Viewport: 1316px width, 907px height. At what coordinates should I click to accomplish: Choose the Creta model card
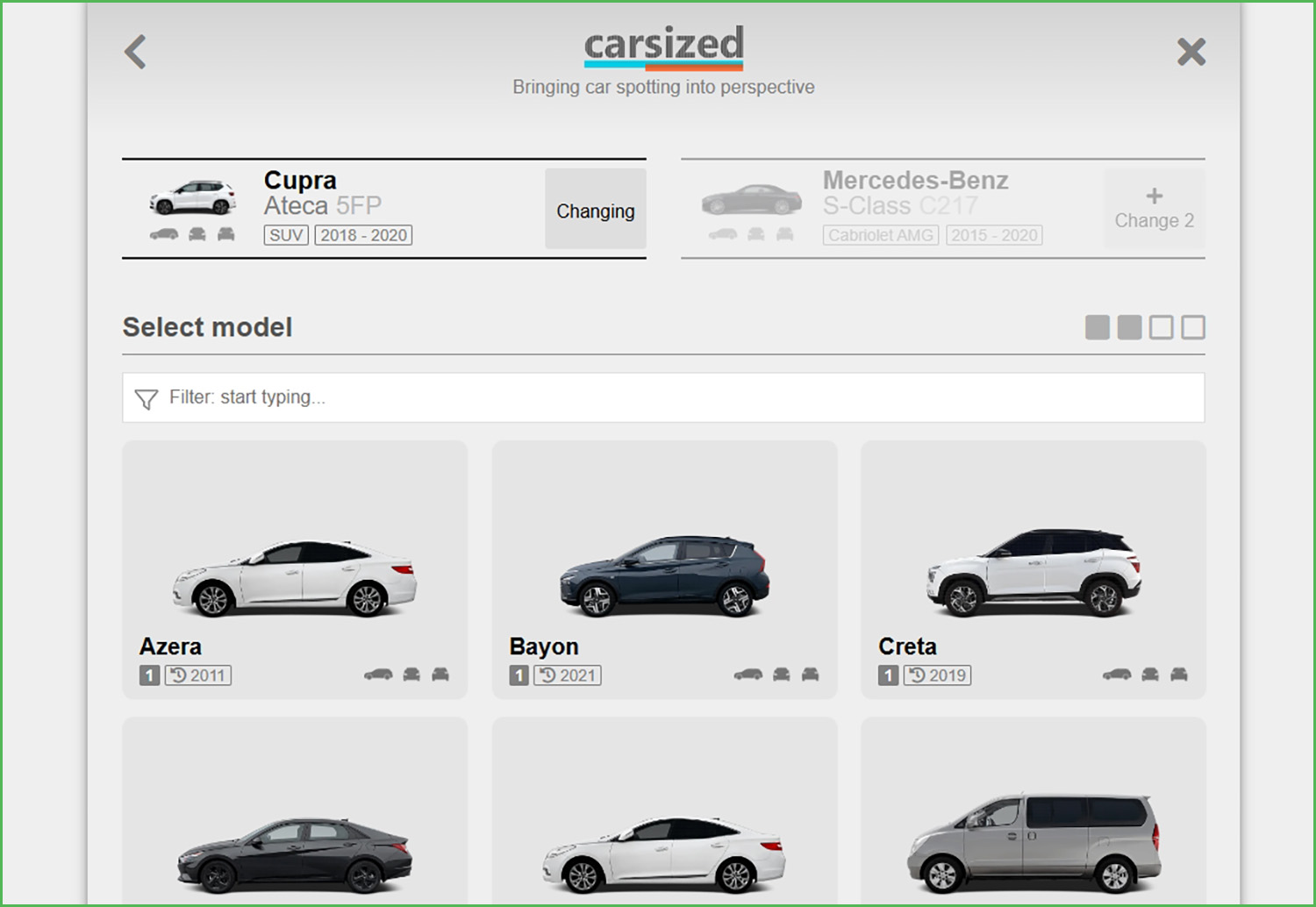pos(1033,569)
